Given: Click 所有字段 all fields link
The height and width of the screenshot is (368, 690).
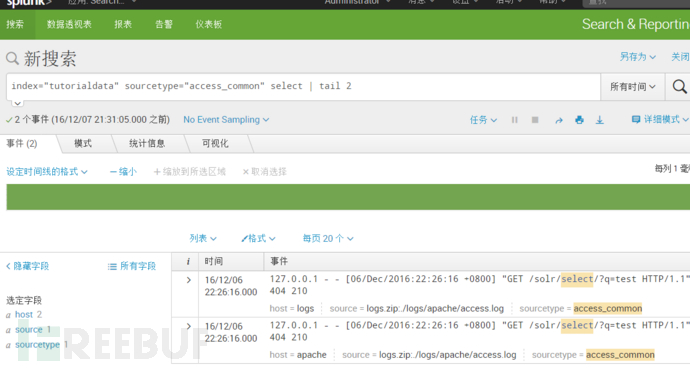Looking at the screenshot, I should [x=132, y=266].
